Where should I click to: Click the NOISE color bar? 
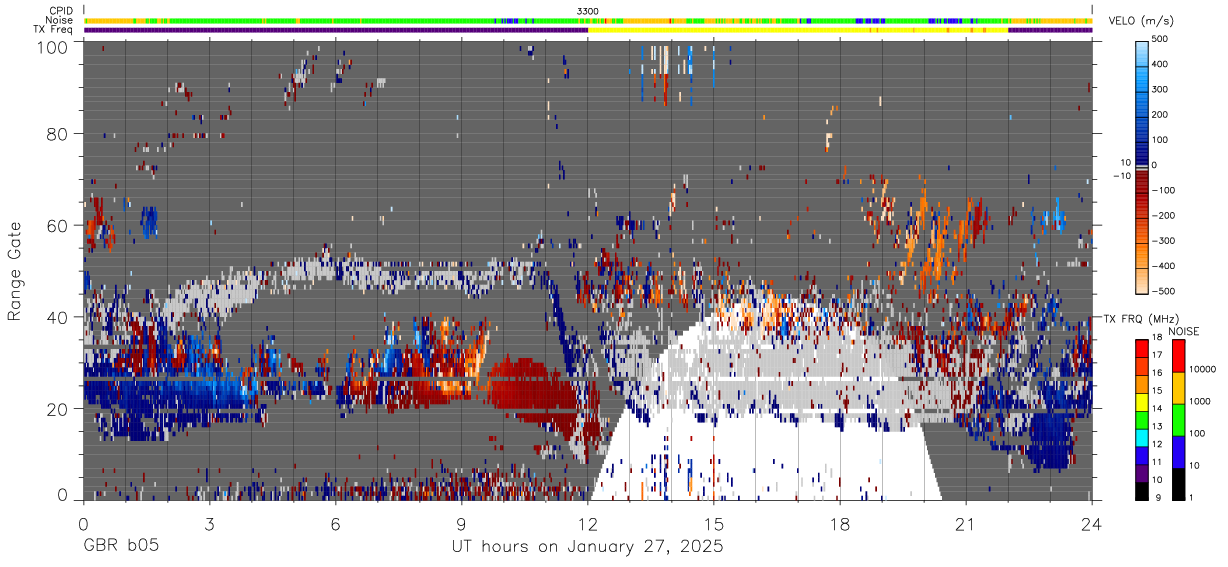(1178, 419)
